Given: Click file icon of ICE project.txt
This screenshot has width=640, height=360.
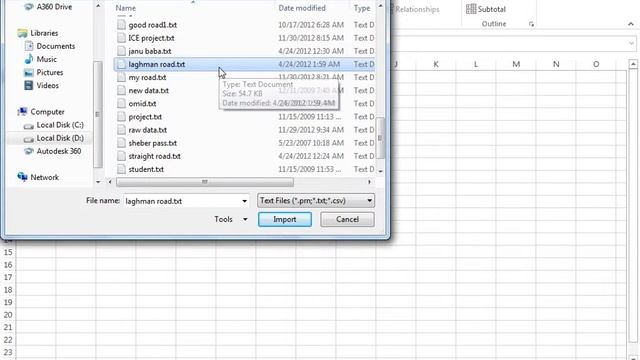Looking at the screenshot, I should coord(121,38).
